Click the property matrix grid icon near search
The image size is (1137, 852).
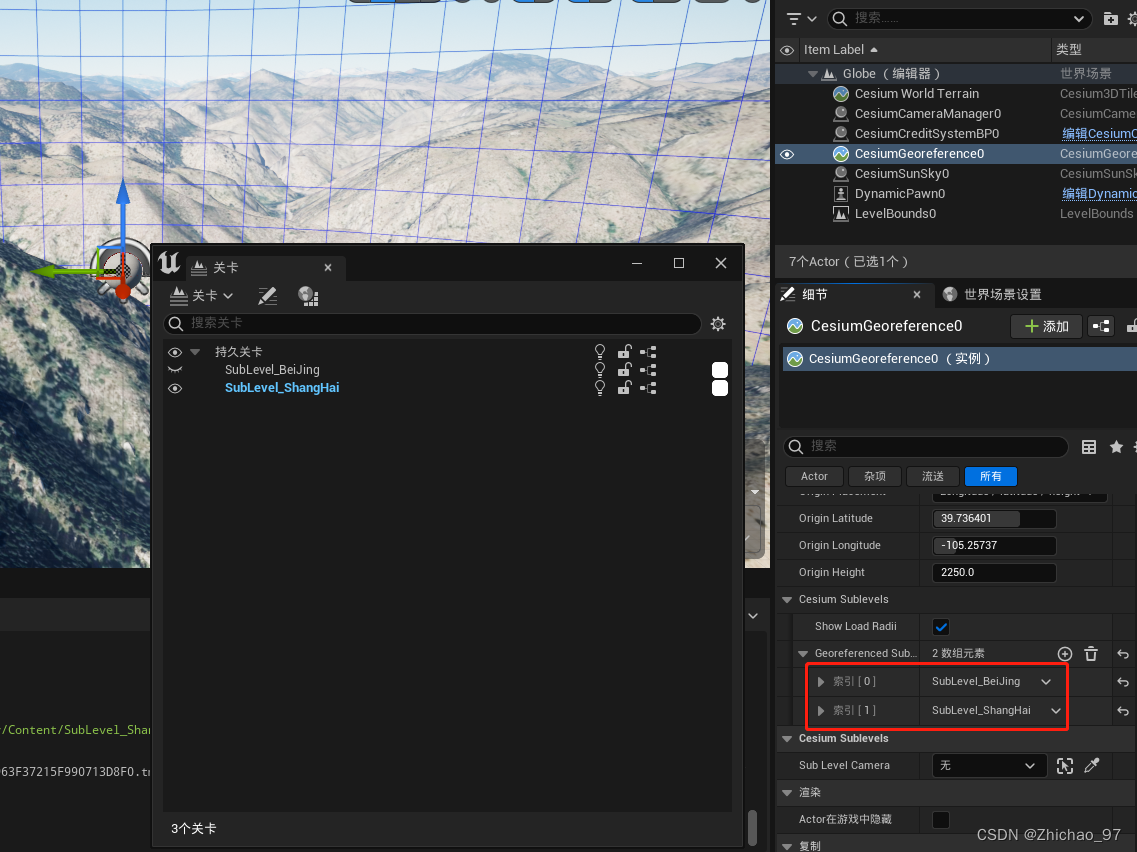point(1089,446)
